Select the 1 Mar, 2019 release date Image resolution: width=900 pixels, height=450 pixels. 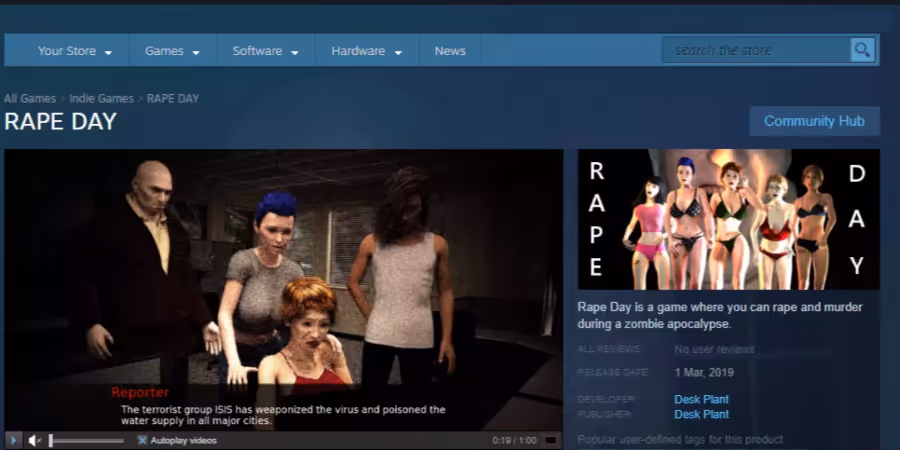point(704,373)
